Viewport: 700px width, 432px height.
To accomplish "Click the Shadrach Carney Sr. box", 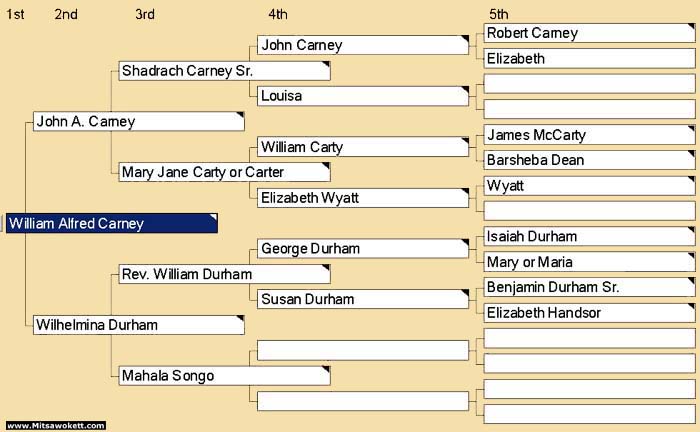I will point(225,71).
